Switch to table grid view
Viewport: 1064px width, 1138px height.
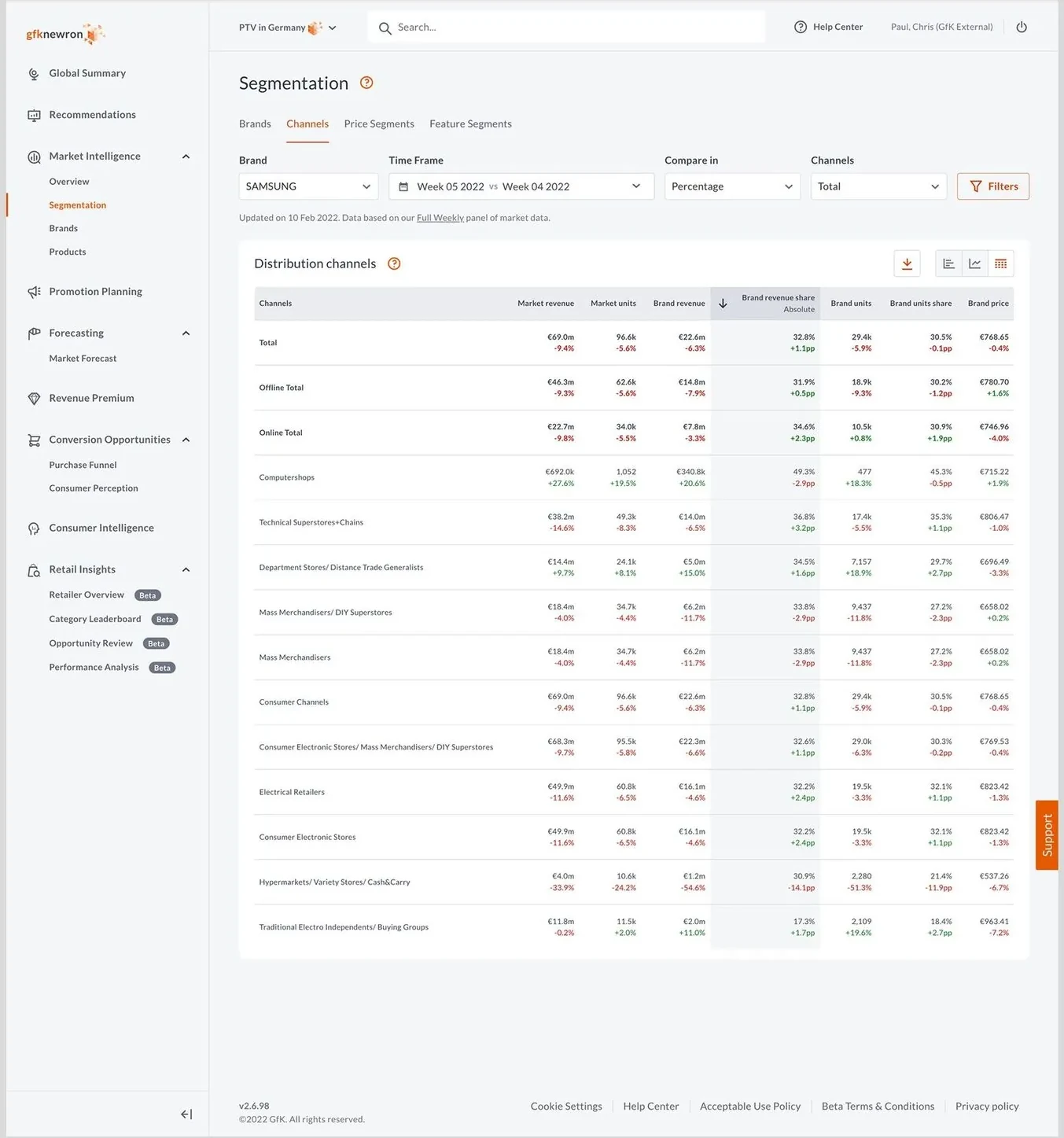point(1000,263)
